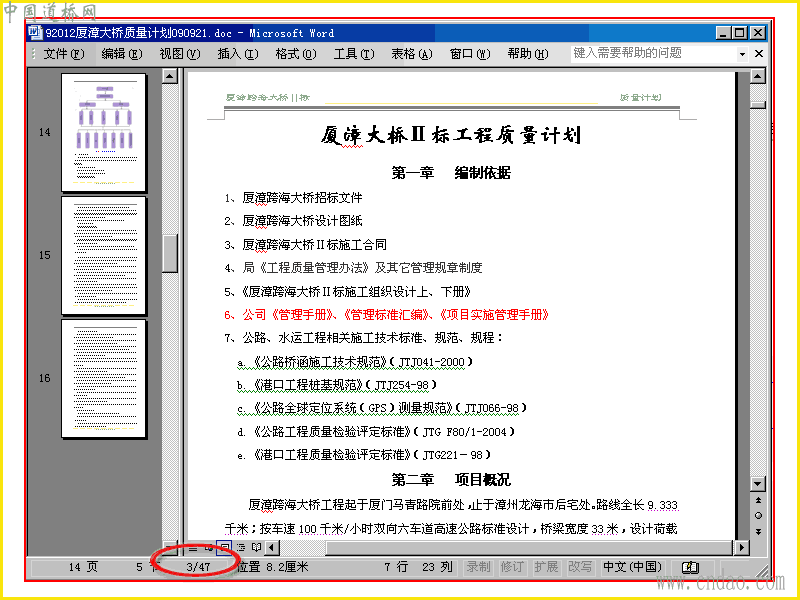Switch to Reading layout view icon

tap(256, 548)
